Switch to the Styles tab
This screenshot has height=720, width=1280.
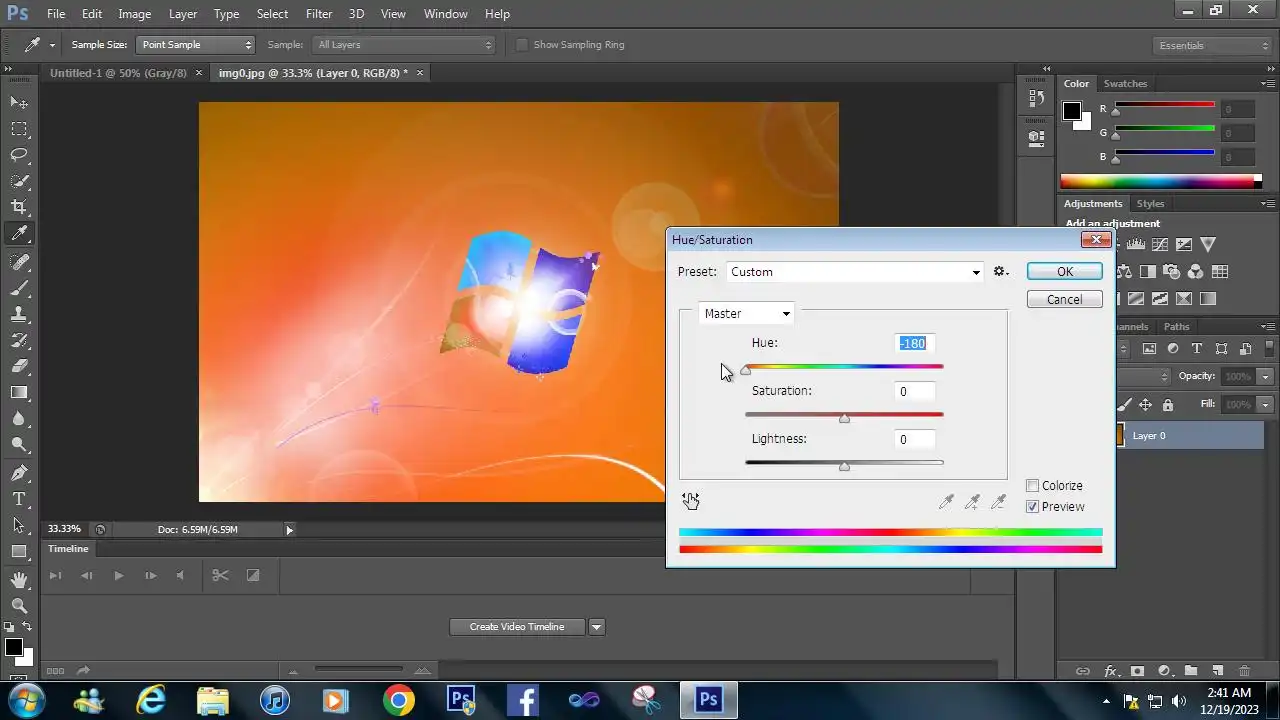pyautogui.click(x=1150, y=204)
